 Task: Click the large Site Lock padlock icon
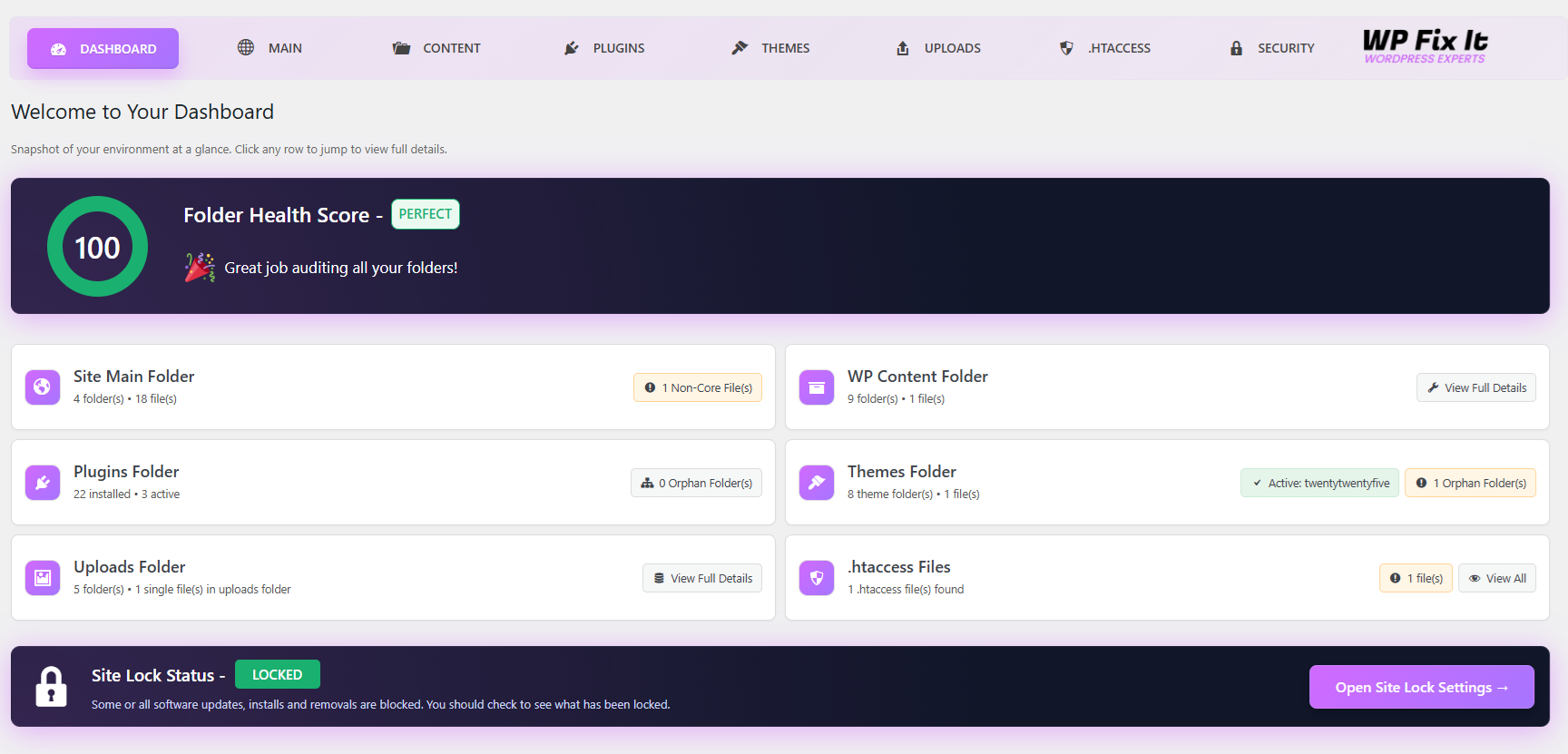(51, 686)
